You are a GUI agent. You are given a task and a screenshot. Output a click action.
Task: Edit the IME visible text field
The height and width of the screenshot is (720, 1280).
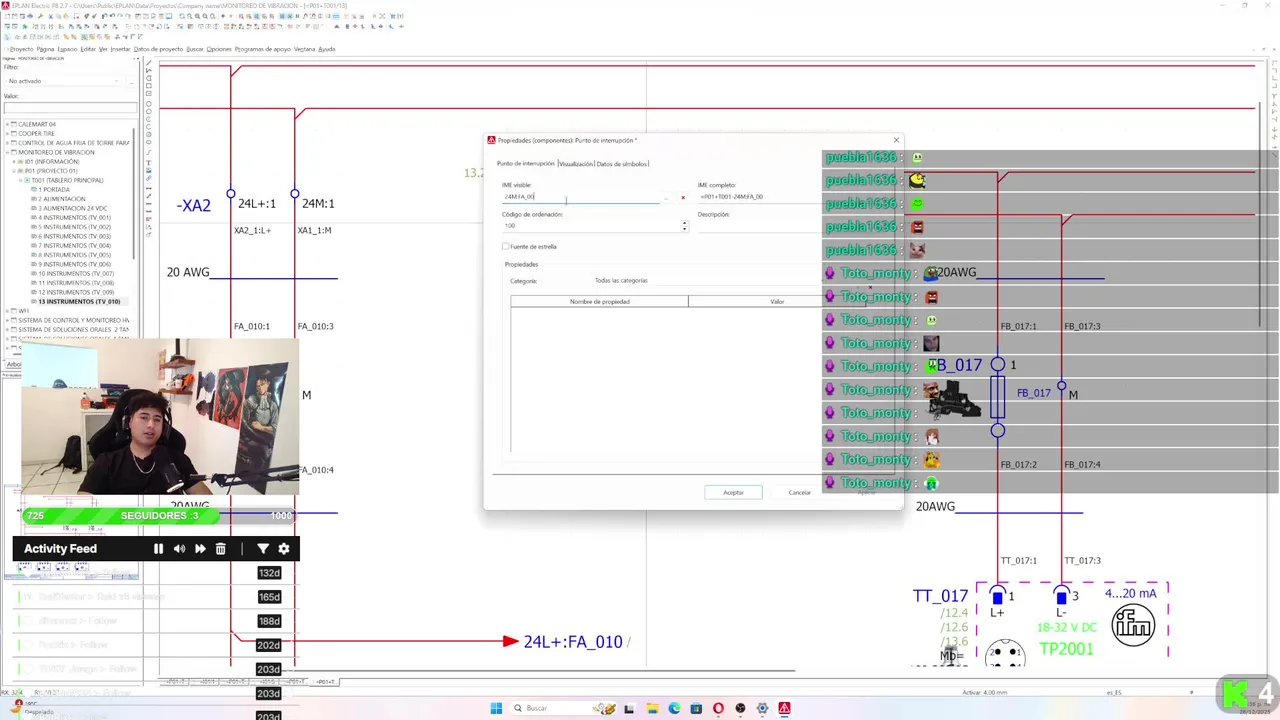[x=580, y=197]
